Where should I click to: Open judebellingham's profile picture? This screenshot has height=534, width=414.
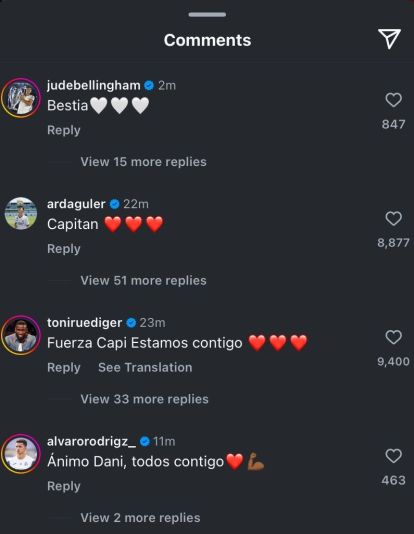tap(21, 98)
